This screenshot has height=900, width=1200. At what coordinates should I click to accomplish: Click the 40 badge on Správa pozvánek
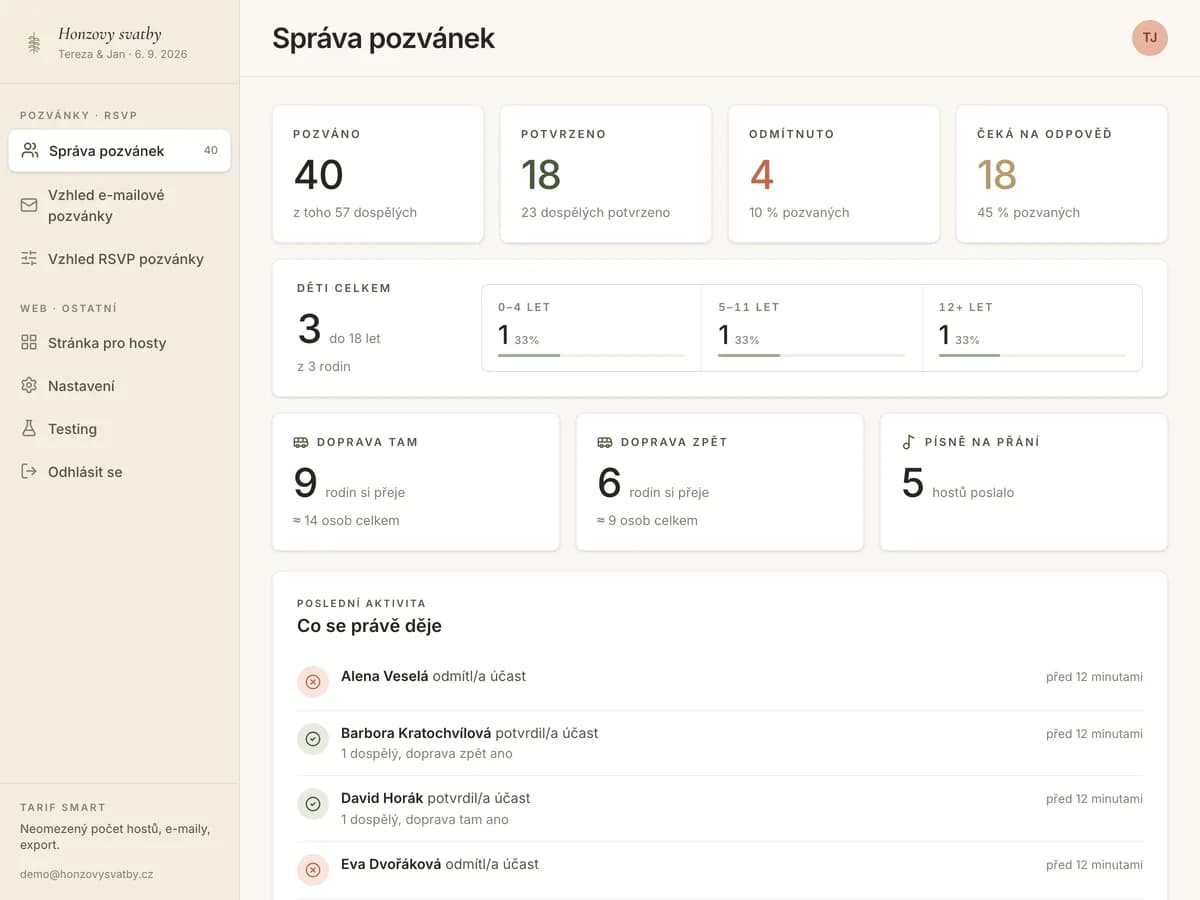tap(210, 151)
